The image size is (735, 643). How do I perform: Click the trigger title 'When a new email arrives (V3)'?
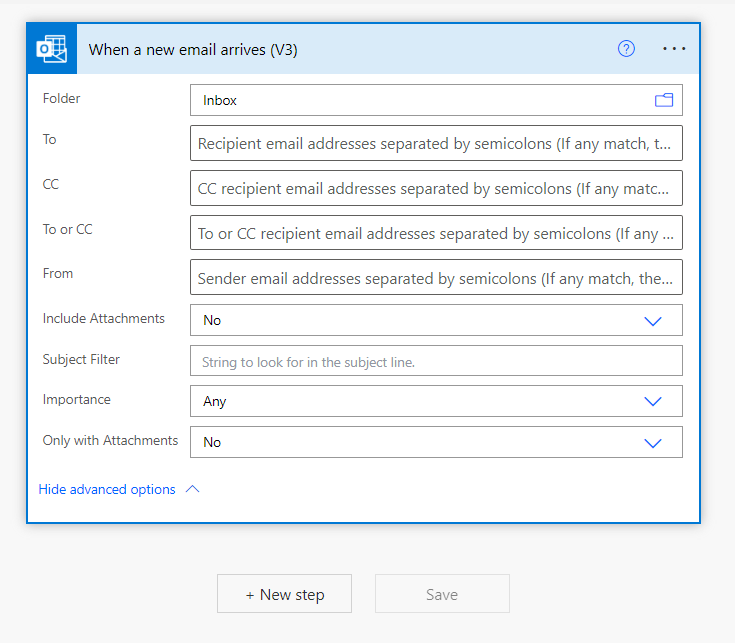193,49
